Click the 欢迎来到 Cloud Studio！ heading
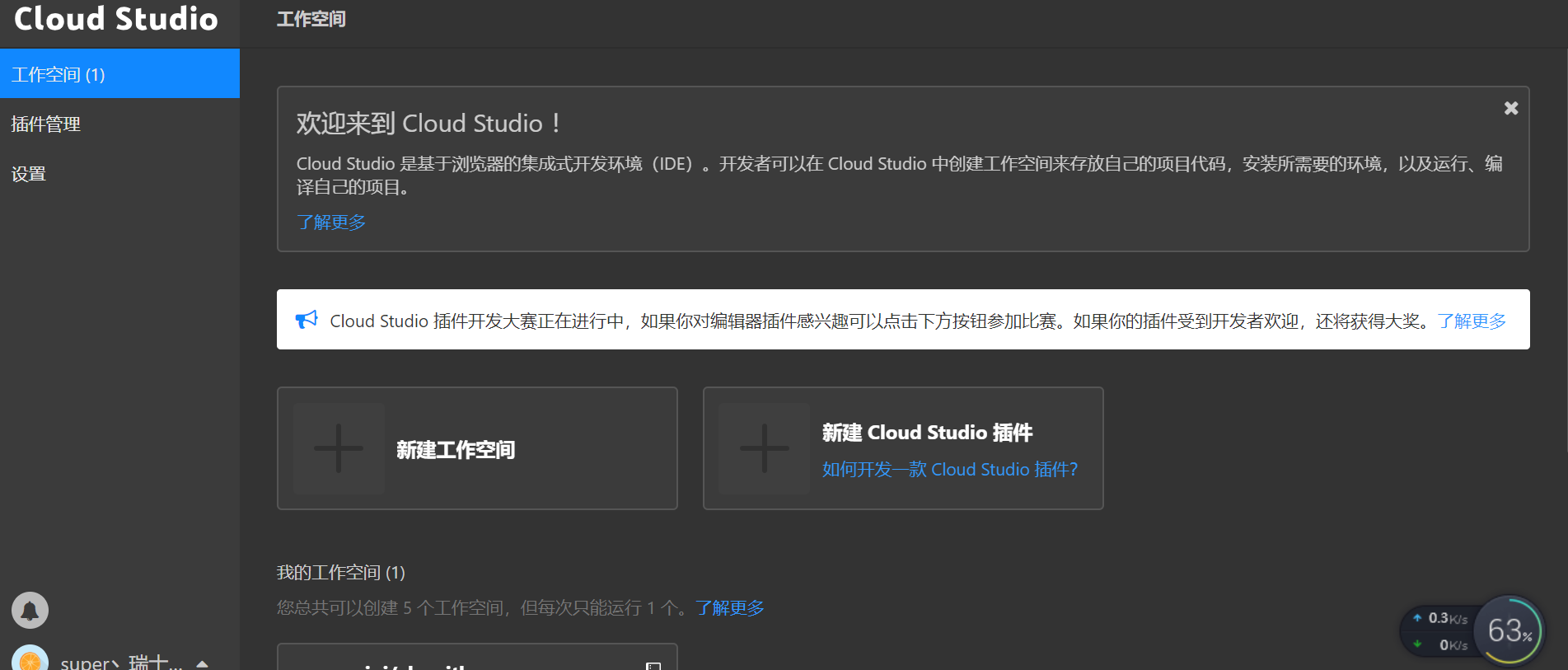Image resolution: width=1568 pixels, height=670 pixels. (x=430, y=123)
